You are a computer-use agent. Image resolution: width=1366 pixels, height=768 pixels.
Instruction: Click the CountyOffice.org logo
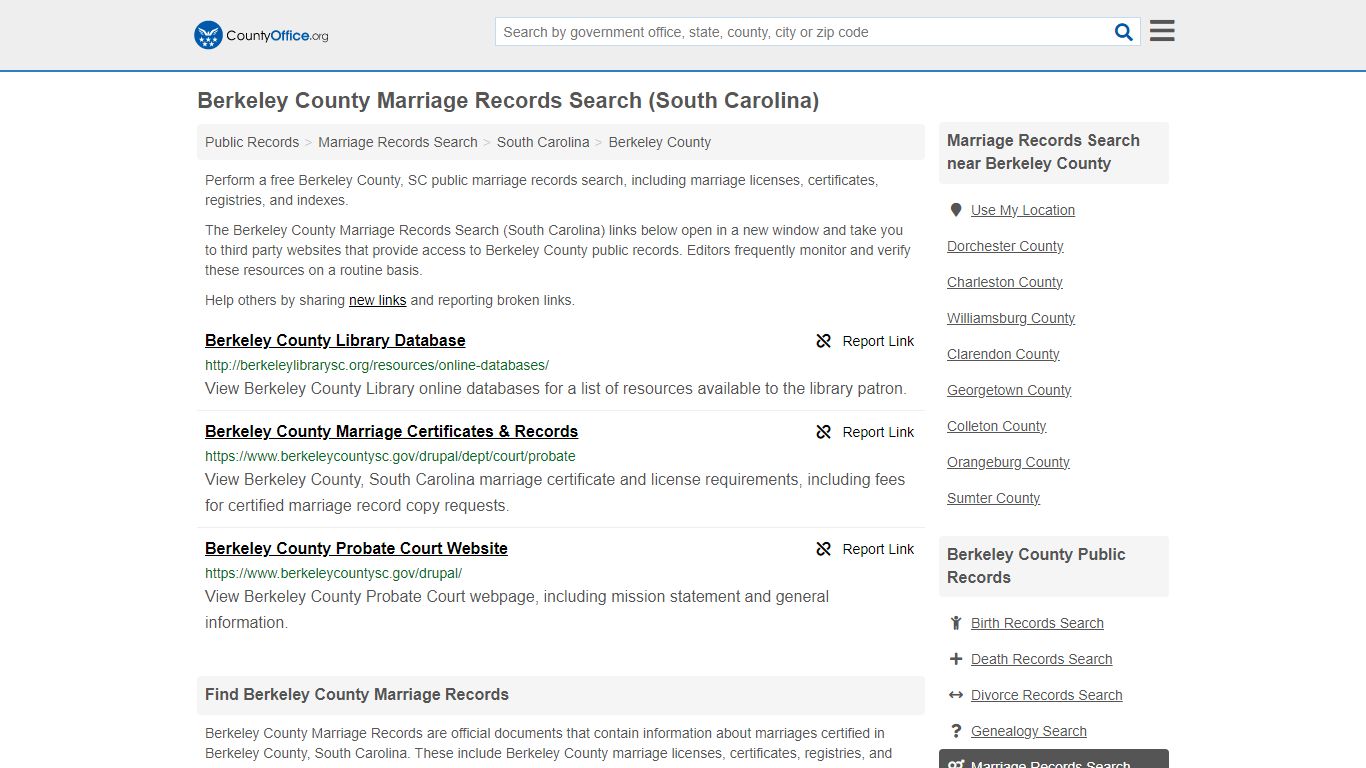261,35
